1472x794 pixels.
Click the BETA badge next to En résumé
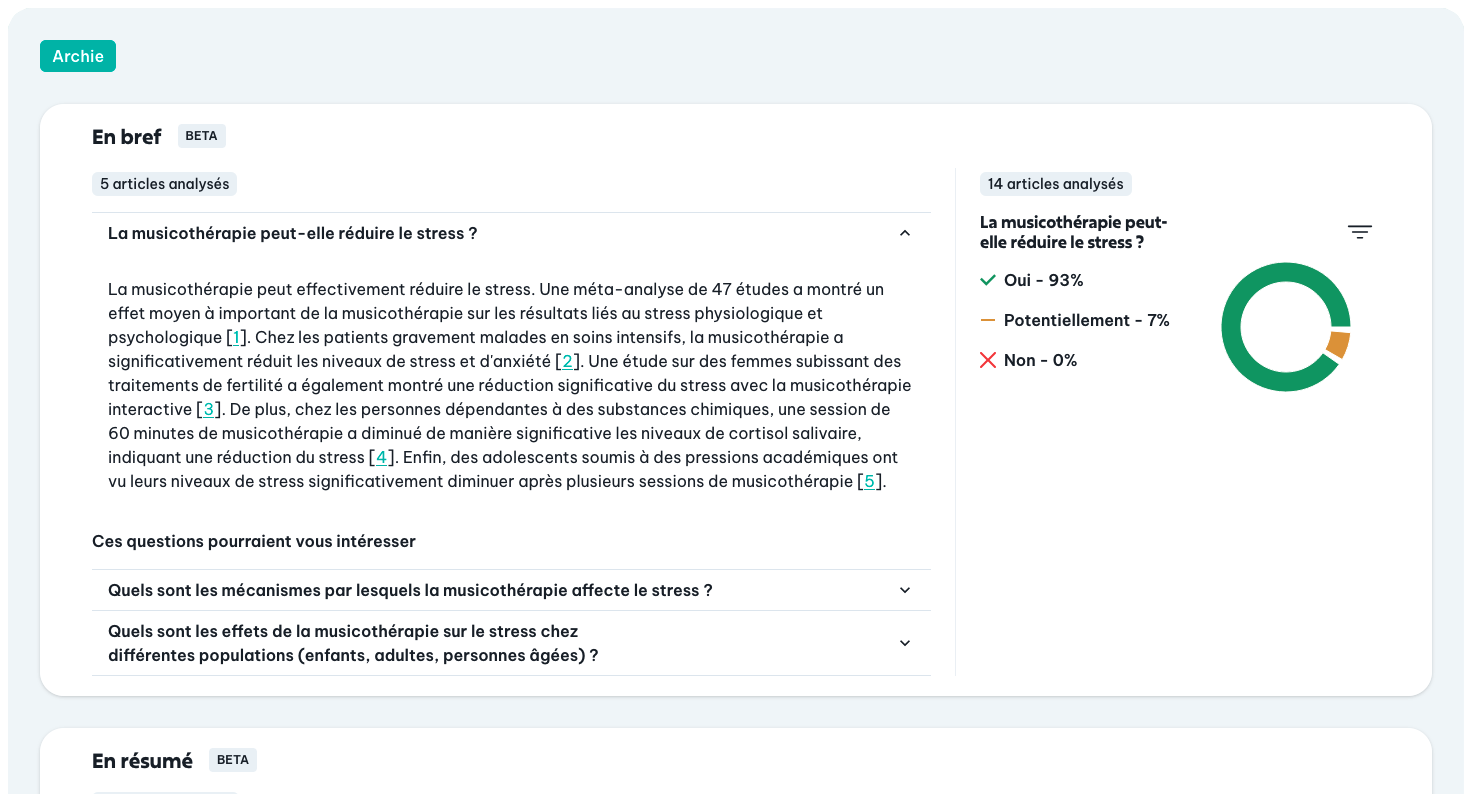click(232, 760)
